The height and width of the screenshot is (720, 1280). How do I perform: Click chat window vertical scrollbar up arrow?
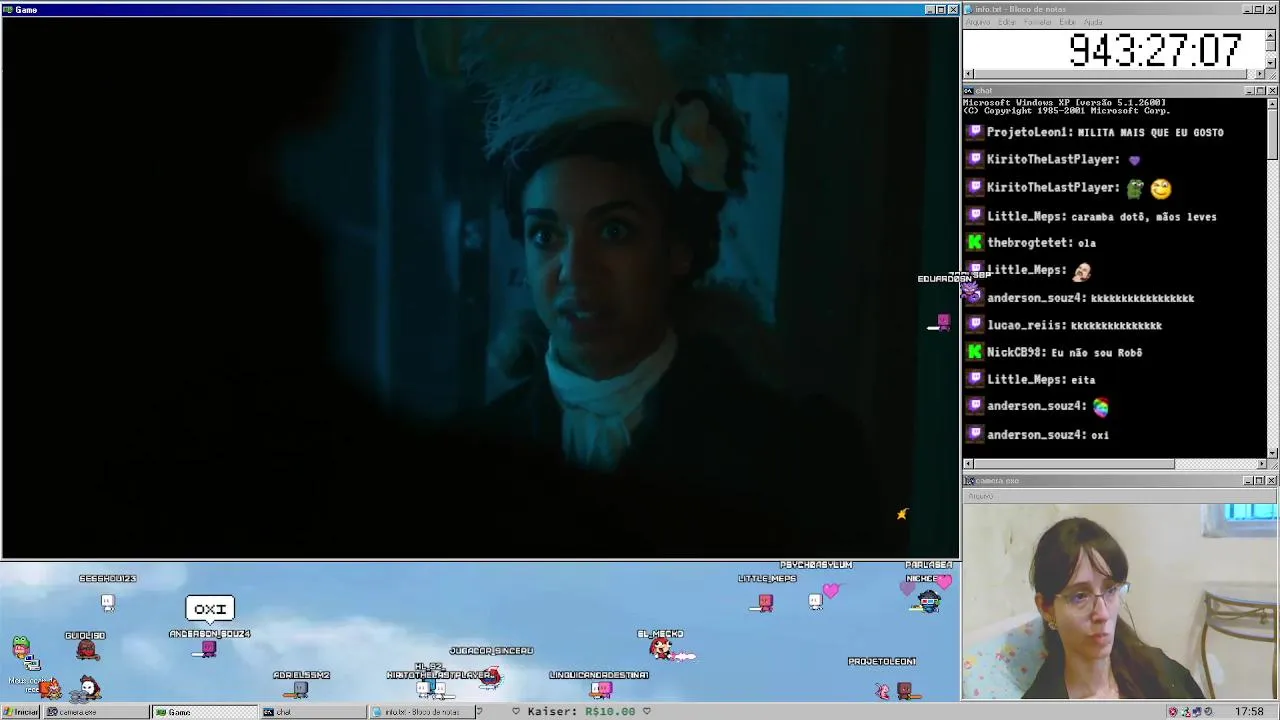click(1272, 103)
